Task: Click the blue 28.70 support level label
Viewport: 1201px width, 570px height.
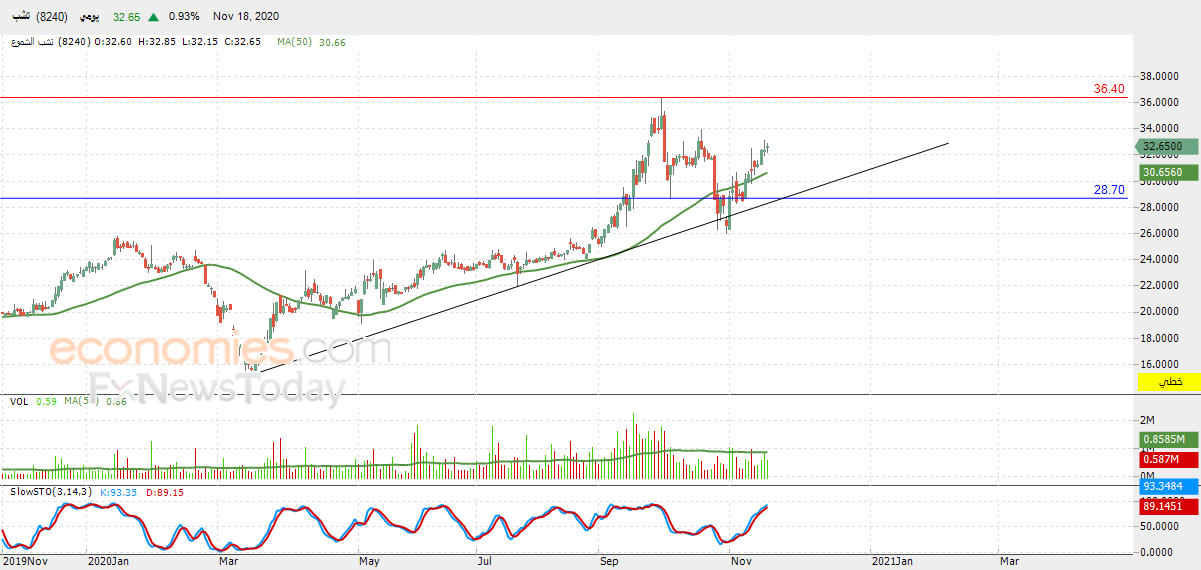Action: (x=1109, y=190)
